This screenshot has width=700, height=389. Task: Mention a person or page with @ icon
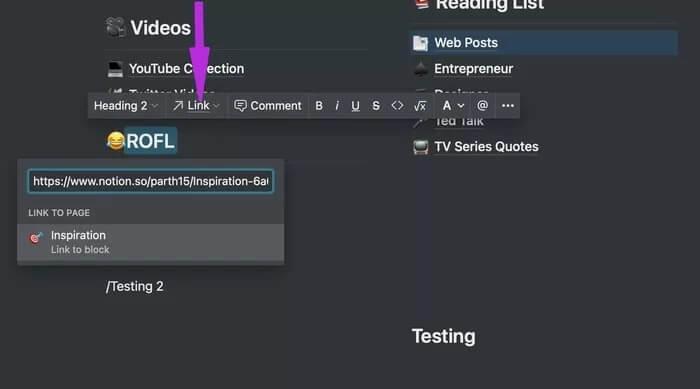482,106
